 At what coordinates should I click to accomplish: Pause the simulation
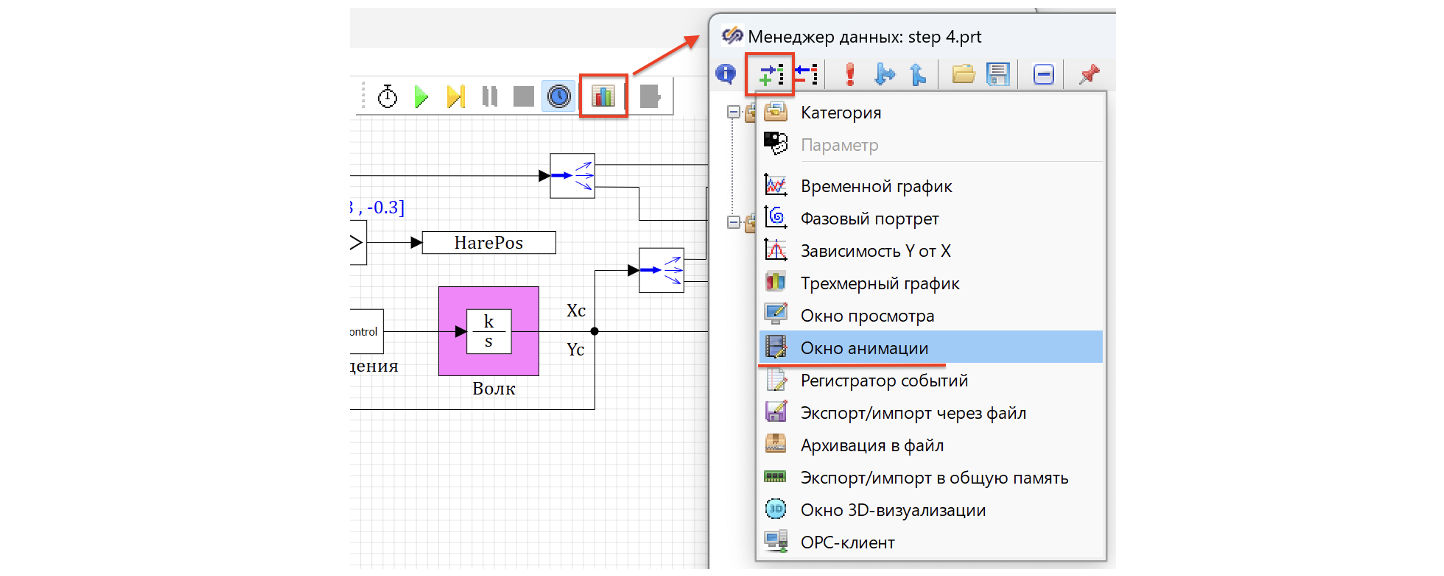pos(490,96)
